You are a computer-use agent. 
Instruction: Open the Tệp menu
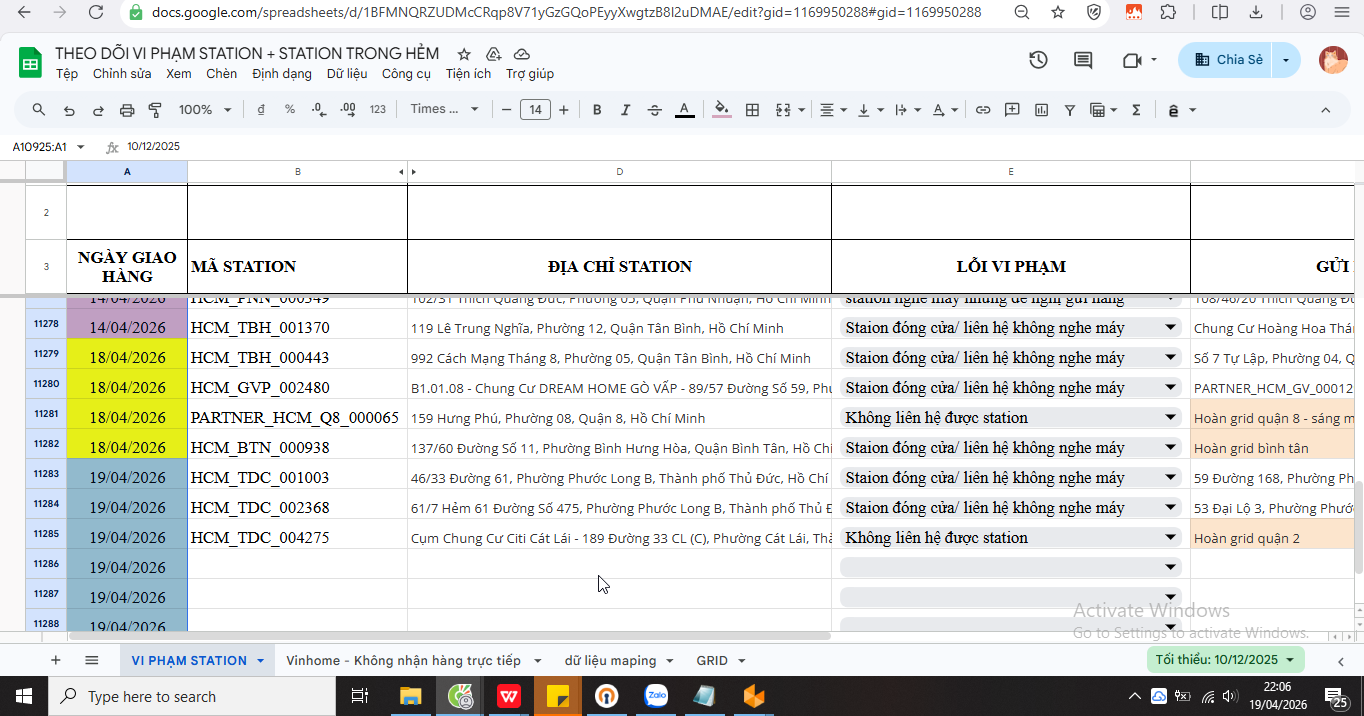coord(67,74)
